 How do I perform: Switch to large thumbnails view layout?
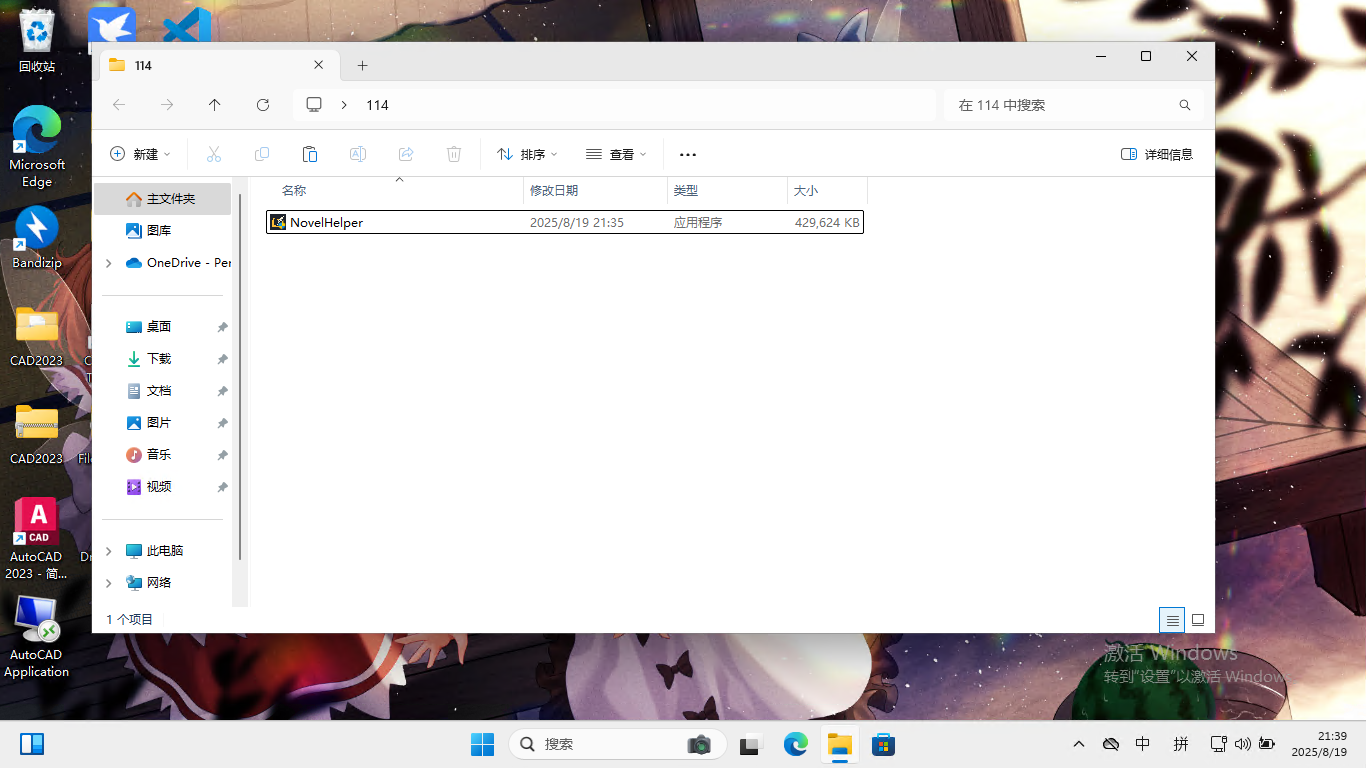(1198, 620)
